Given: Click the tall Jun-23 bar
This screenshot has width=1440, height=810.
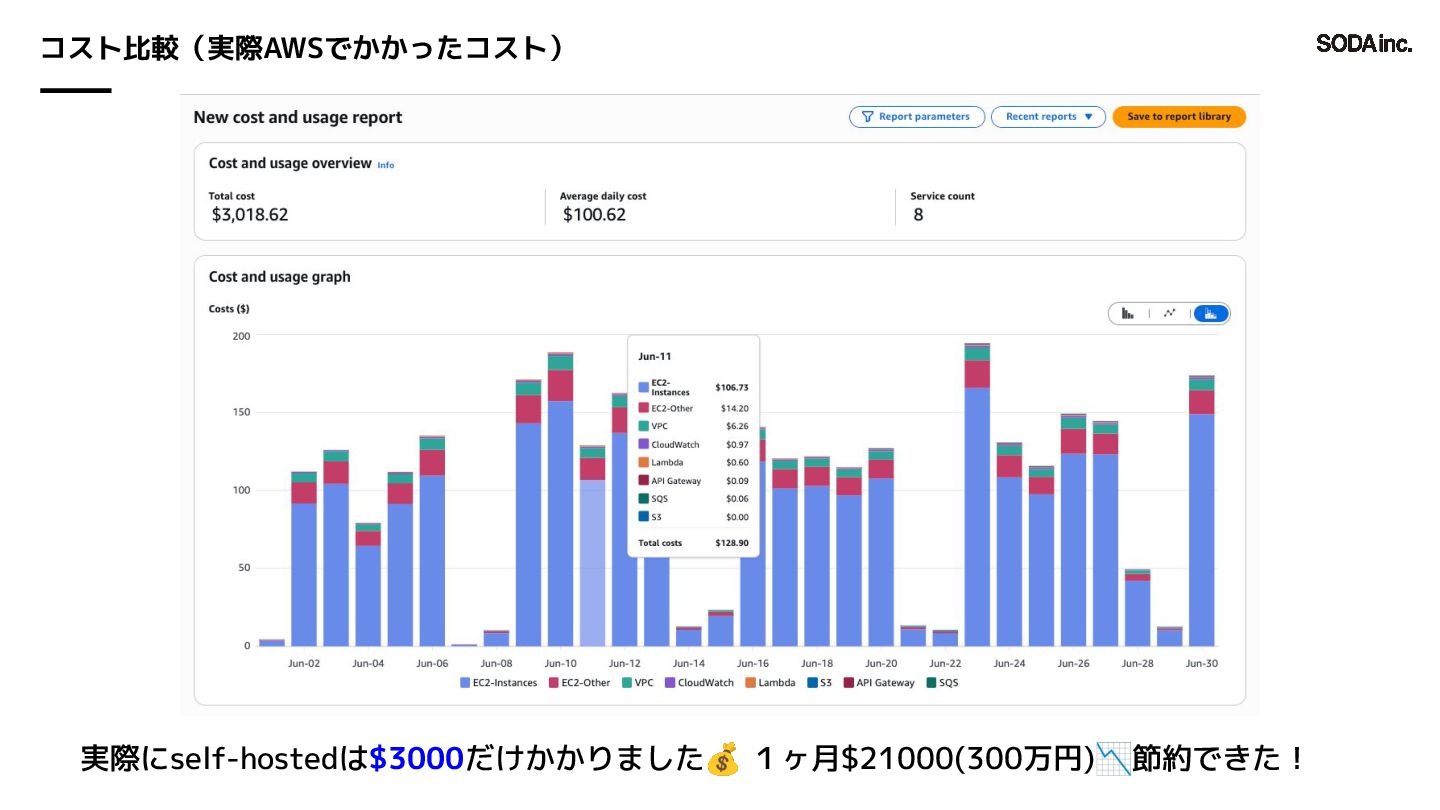Looking at the screenshot, I should (977, 495).
